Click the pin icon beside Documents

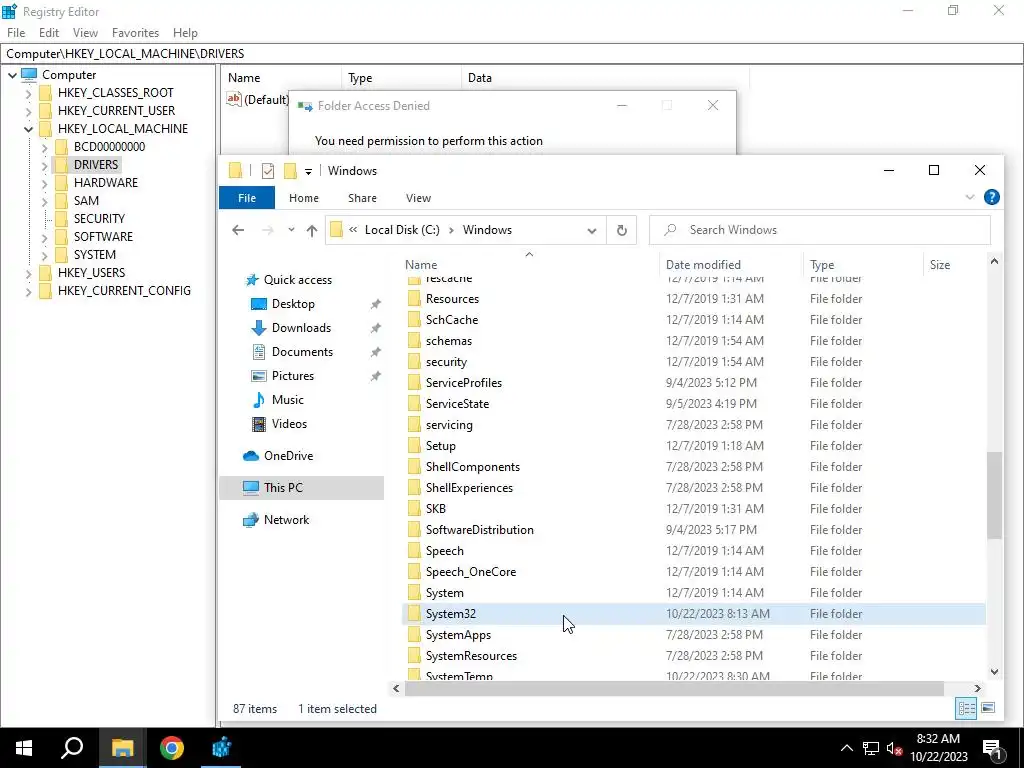[376, 353]
